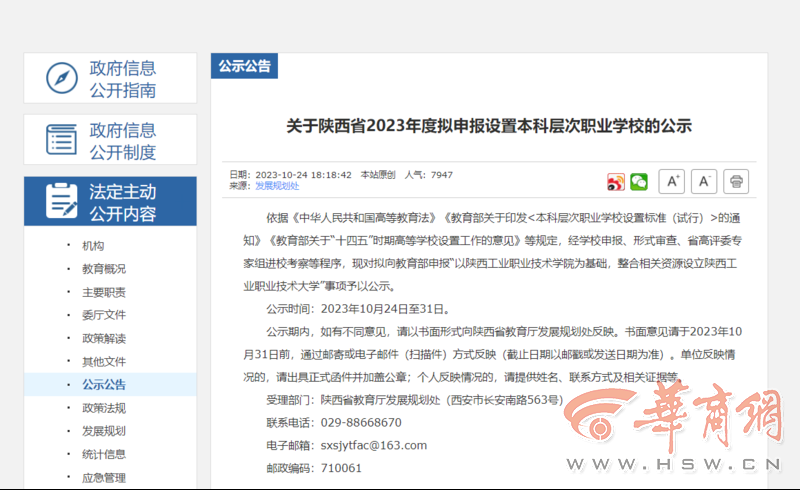Screen dimensions: 800x490
Task: Increase font size with A+ button
Action: [x=672, y=181]
